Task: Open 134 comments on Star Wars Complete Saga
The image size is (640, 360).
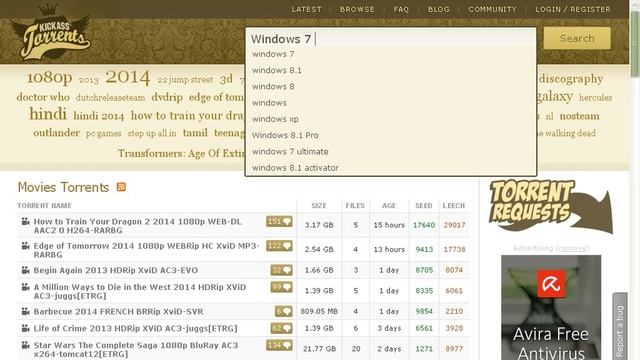Action: [279, 345]
